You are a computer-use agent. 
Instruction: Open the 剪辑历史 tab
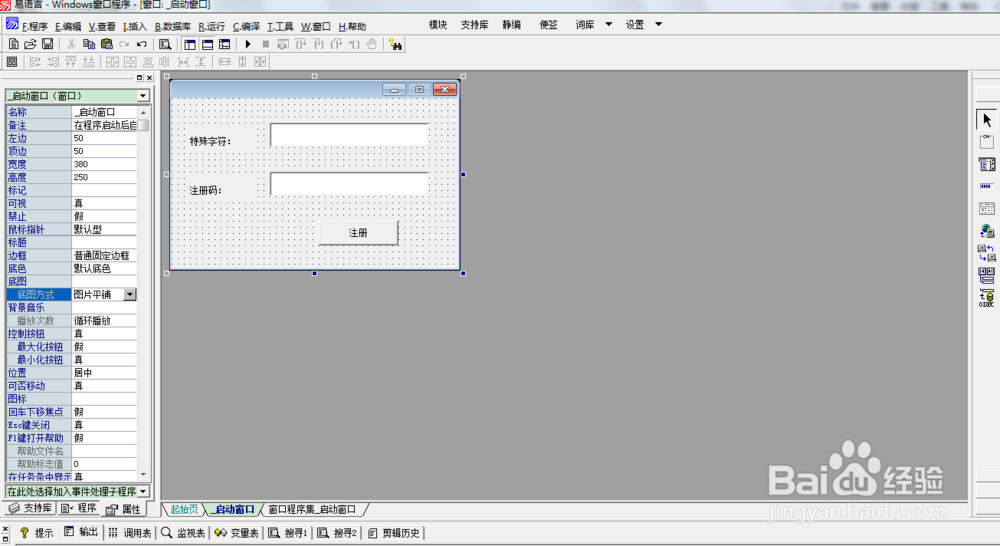click(x=395, y=533)
